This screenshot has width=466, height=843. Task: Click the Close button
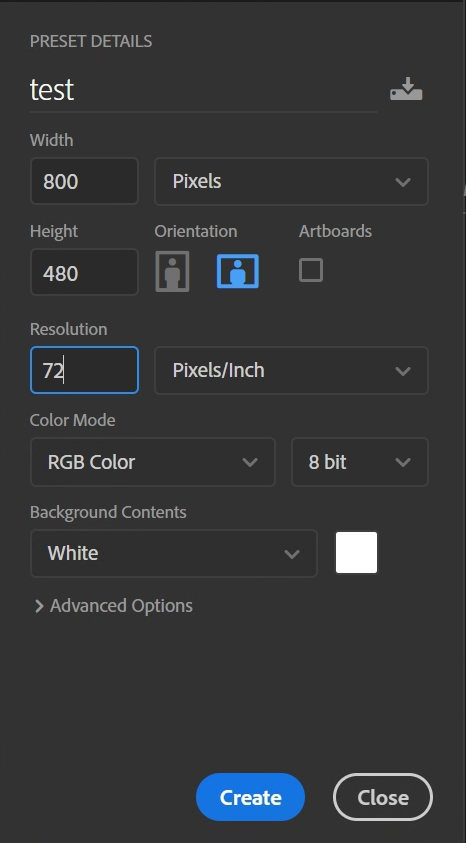pyautogui.click(x=383, y=797)
